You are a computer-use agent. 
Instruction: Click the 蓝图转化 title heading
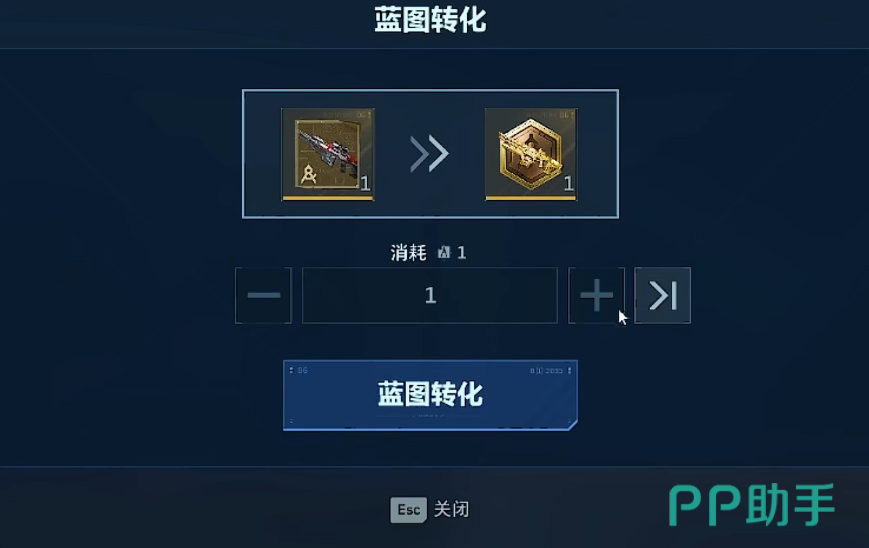(x=430, y=20)
